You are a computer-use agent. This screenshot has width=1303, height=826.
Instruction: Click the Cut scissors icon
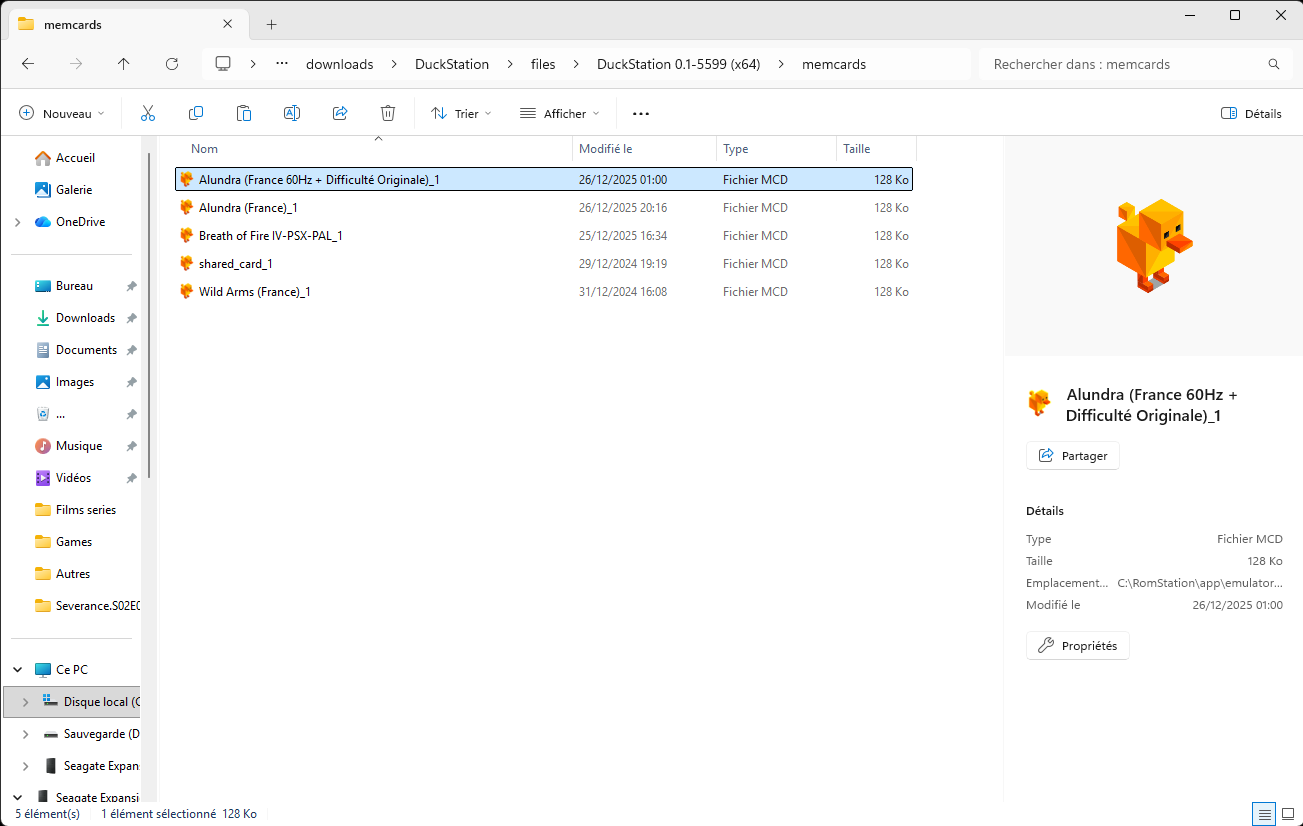[x=148, y=114]
